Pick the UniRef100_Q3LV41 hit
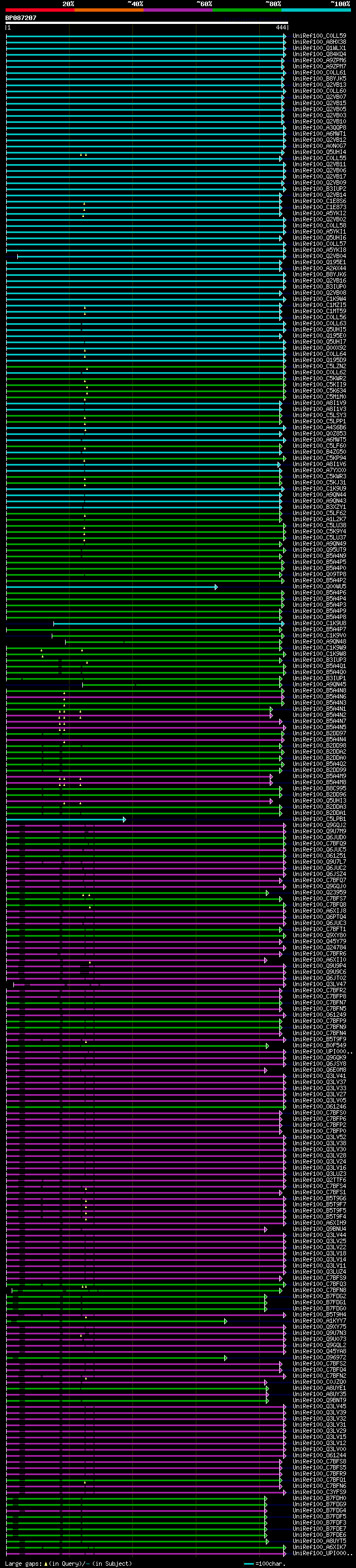 pyautogui.click(x=319, y=1076)
